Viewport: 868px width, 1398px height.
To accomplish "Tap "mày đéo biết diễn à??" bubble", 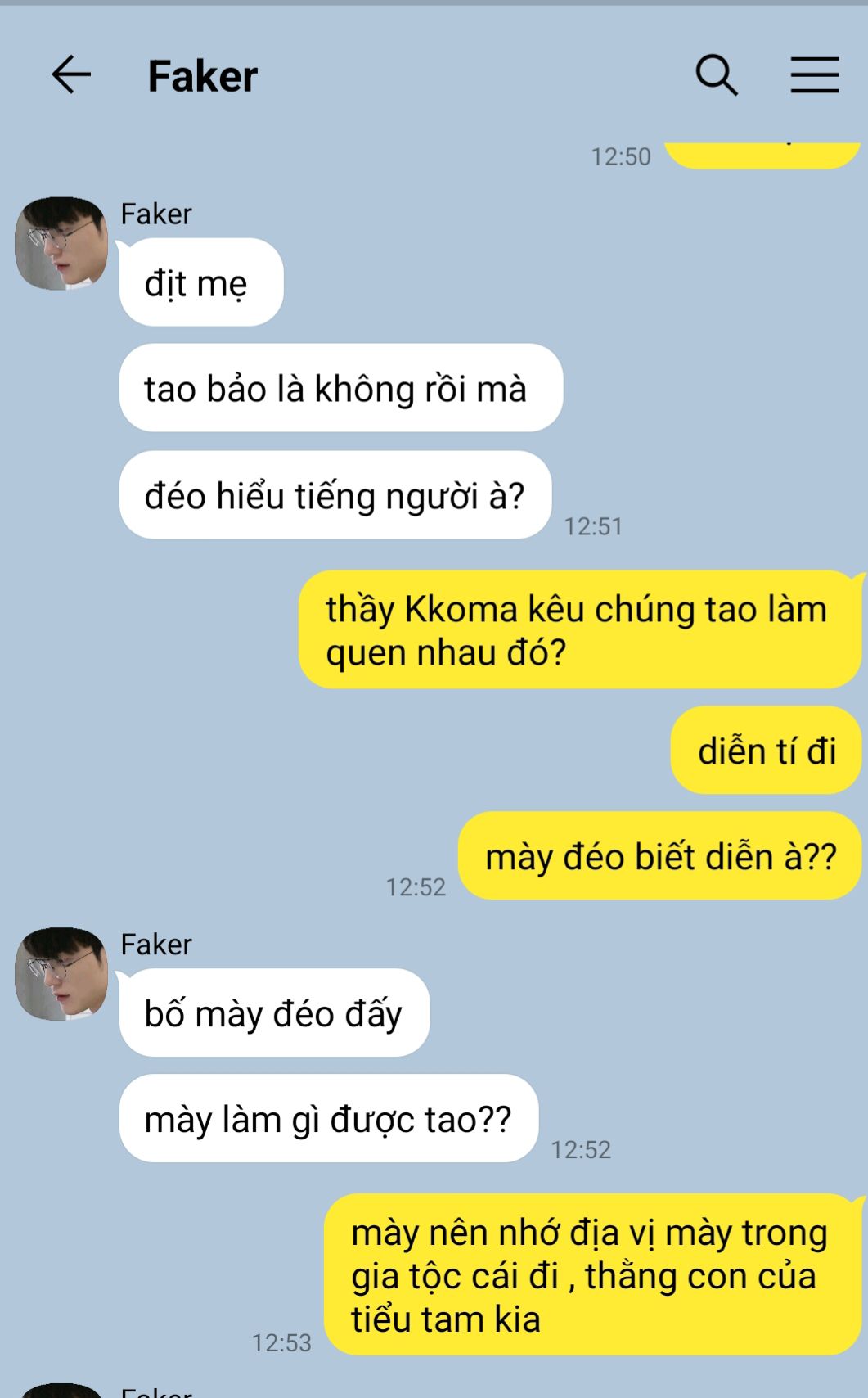I will pos(660,856).
